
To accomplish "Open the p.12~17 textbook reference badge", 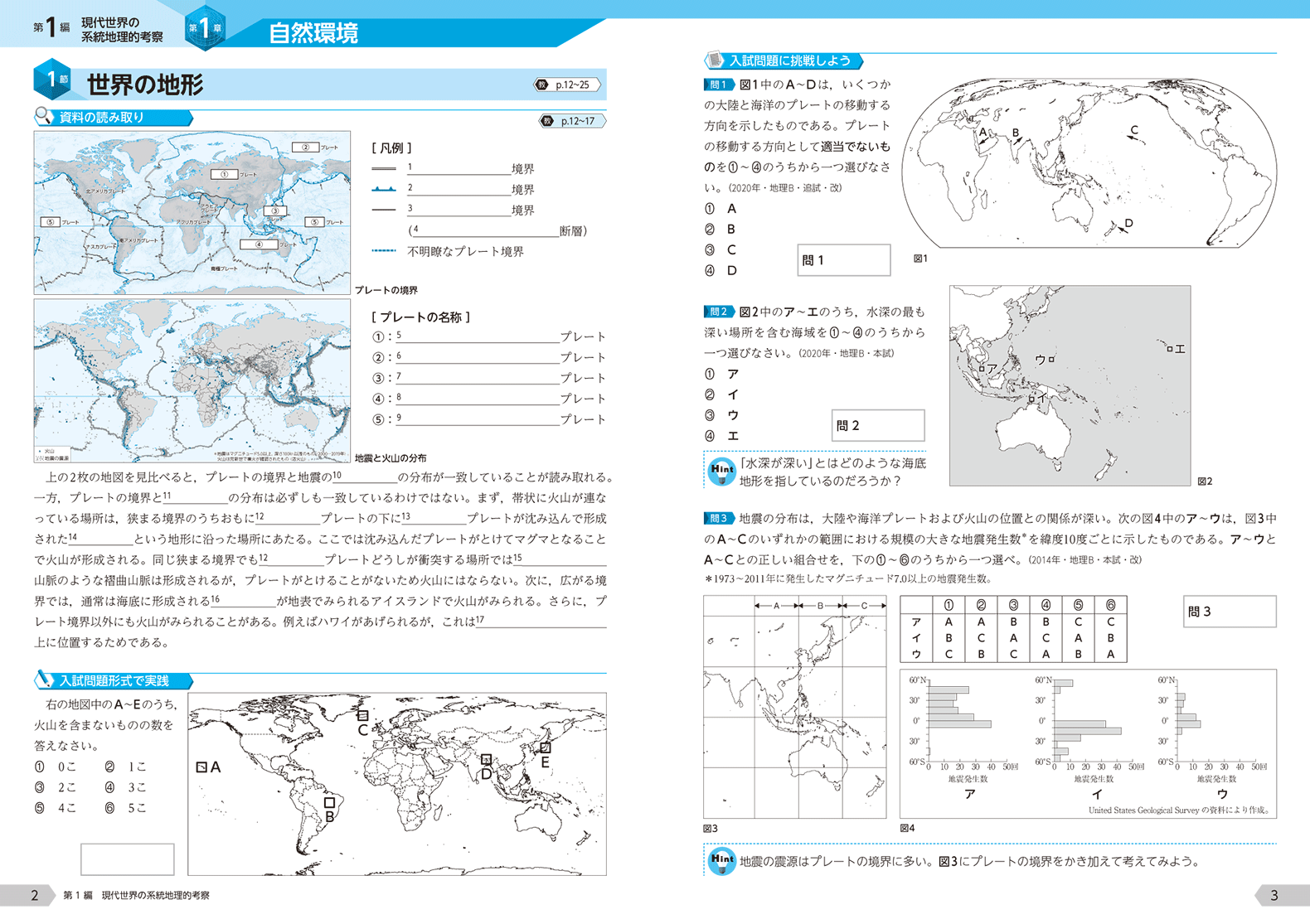I will click(x=572, y=121).
